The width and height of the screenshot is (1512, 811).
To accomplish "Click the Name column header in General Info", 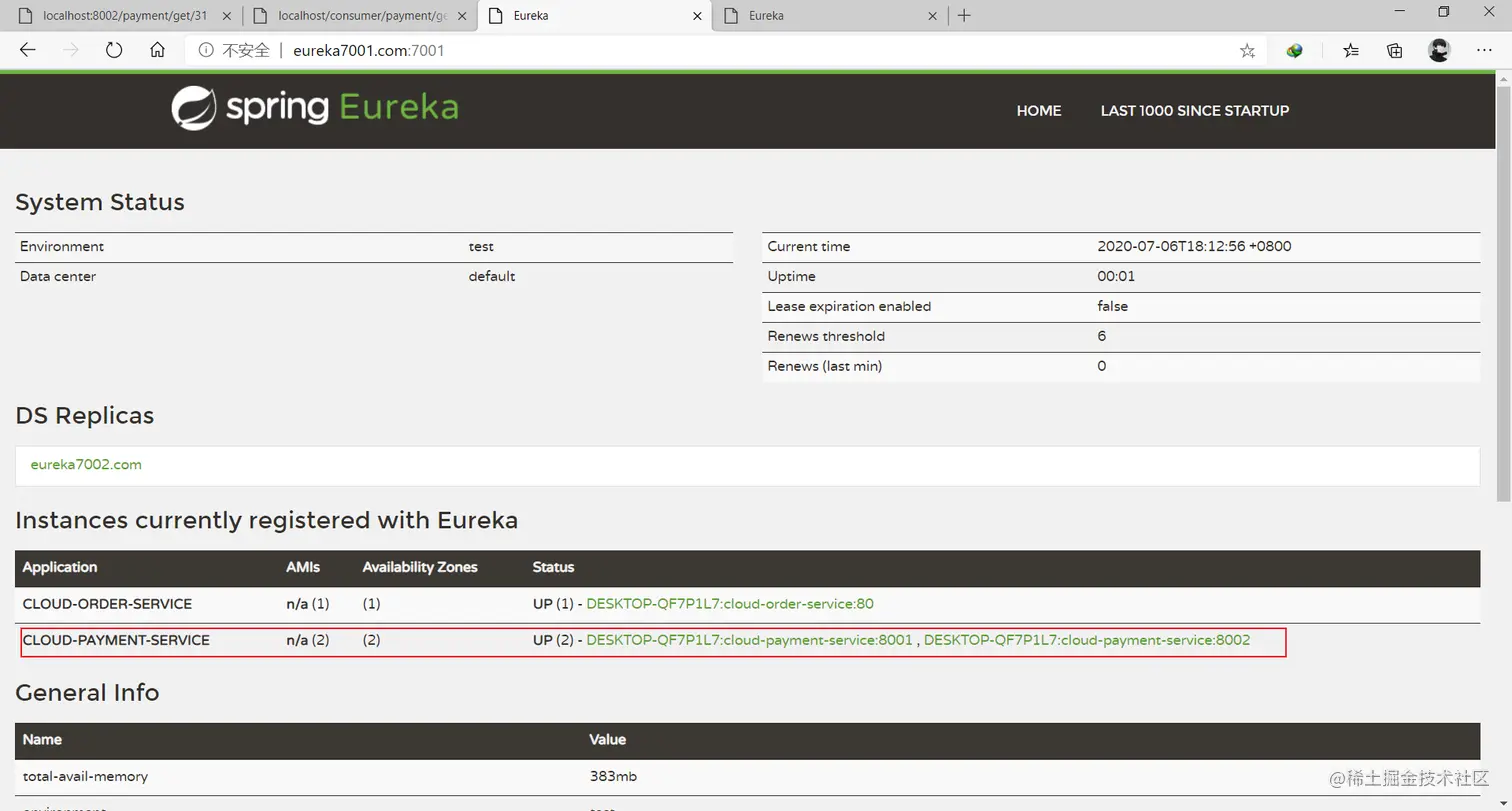I will (42, 740).
